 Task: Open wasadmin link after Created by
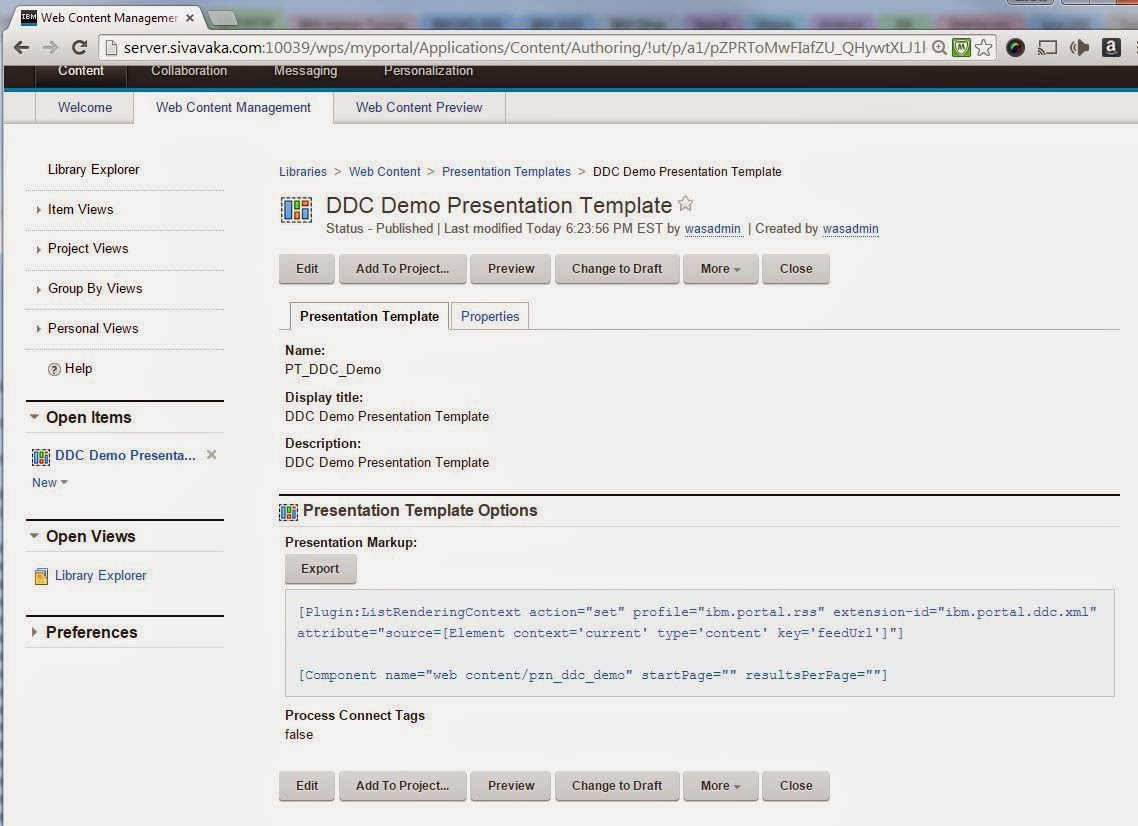pyautogui.click(x=851, y=229)
